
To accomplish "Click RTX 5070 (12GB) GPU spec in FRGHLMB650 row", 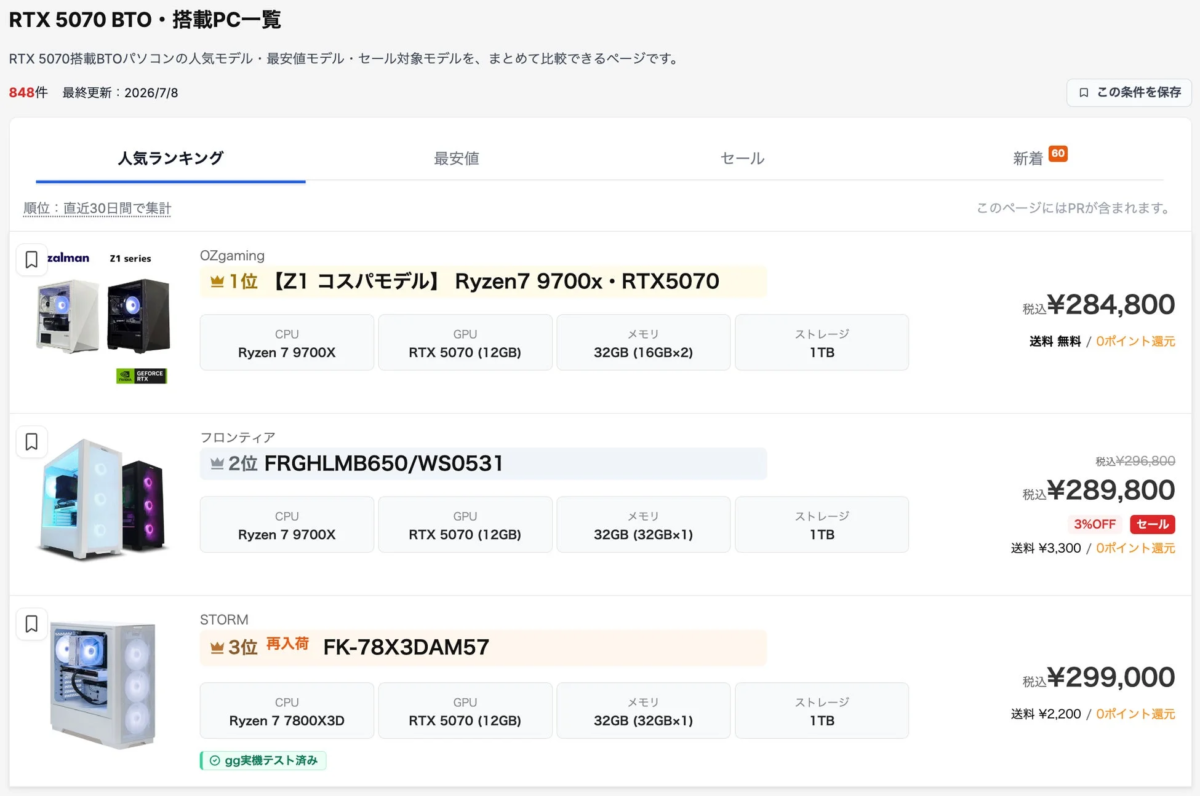I will [x=465, y=525].
